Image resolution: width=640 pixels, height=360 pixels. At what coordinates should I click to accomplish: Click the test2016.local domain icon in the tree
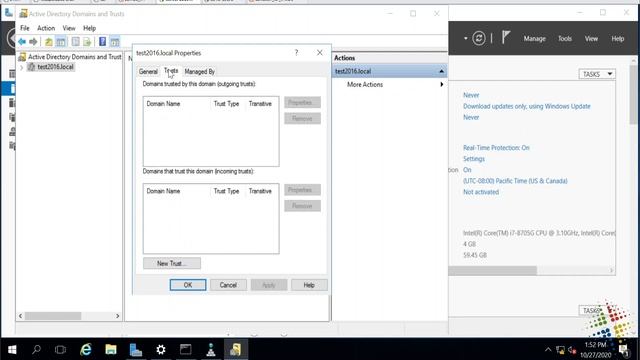click(31, 67)
